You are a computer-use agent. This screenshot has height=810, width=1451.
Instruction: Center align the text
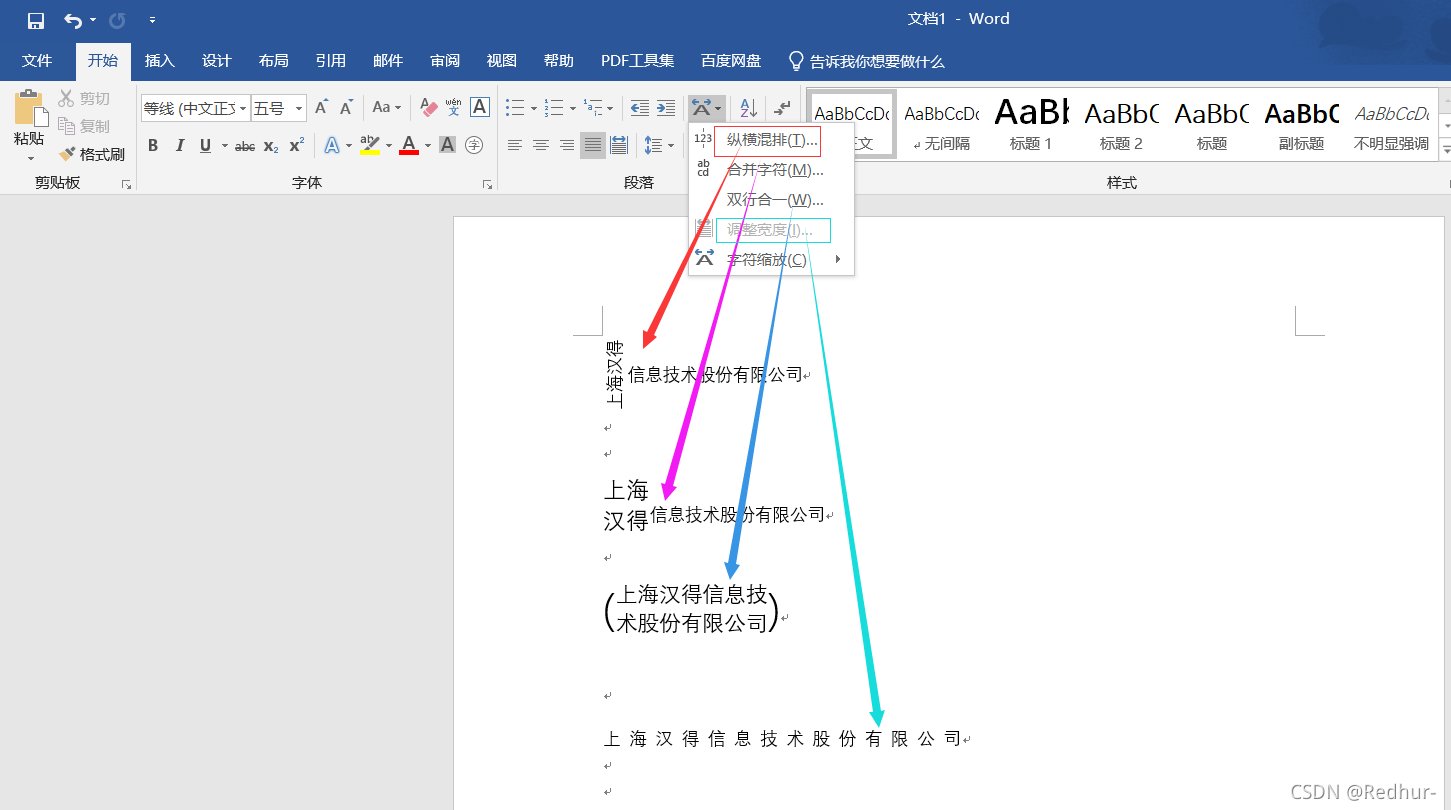tap(541, 146)
